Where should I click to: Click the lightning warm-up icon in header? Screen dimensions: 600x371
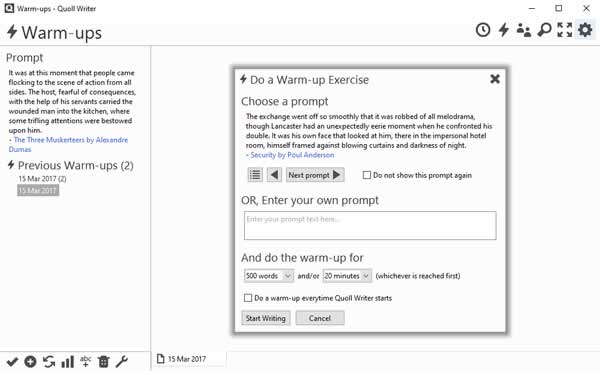pos(504,30)
